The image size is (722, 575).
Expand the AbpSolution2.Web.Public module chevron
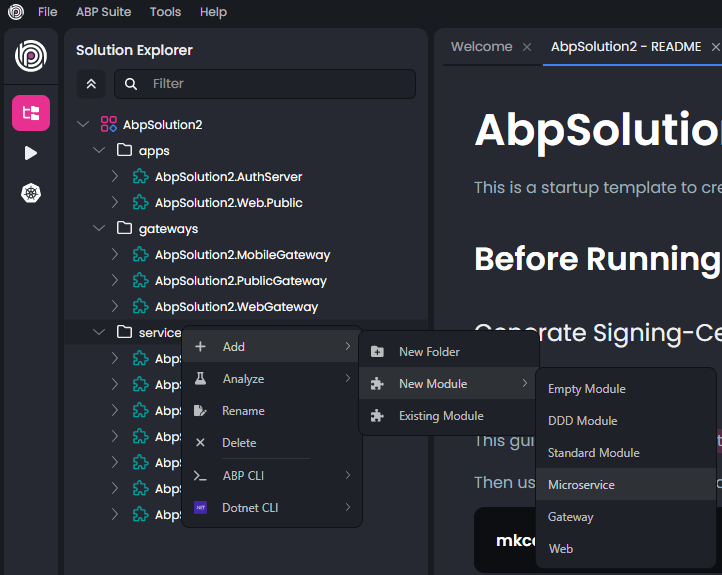pos(115,203)
